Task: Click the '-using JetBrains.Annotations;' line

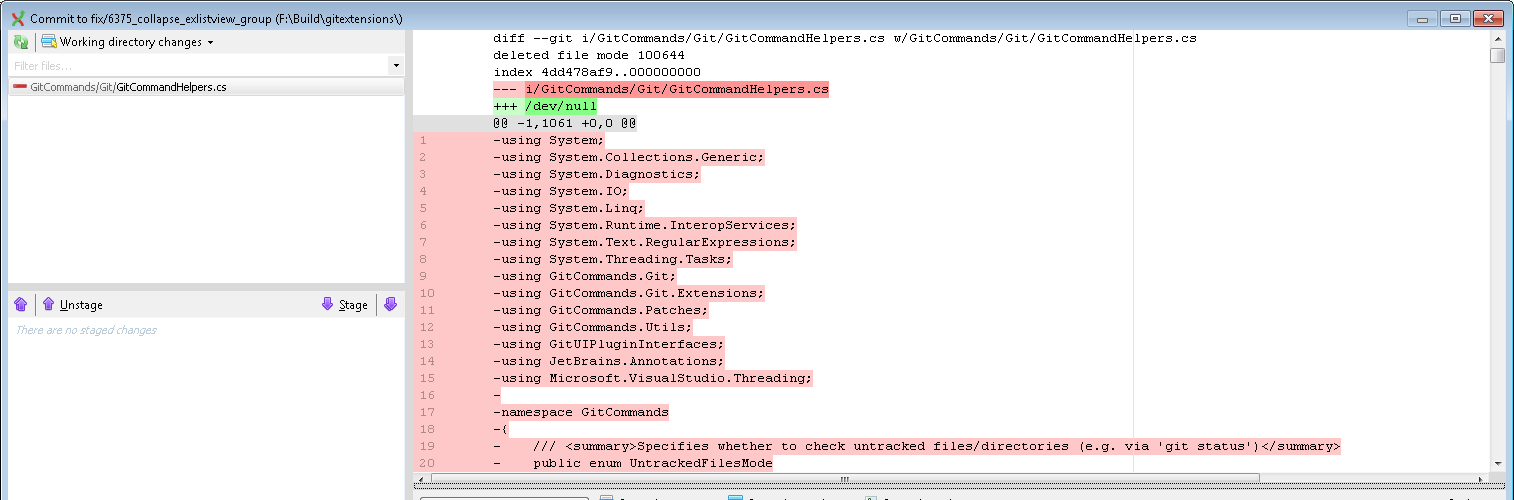Action: [x=609, y=361]
